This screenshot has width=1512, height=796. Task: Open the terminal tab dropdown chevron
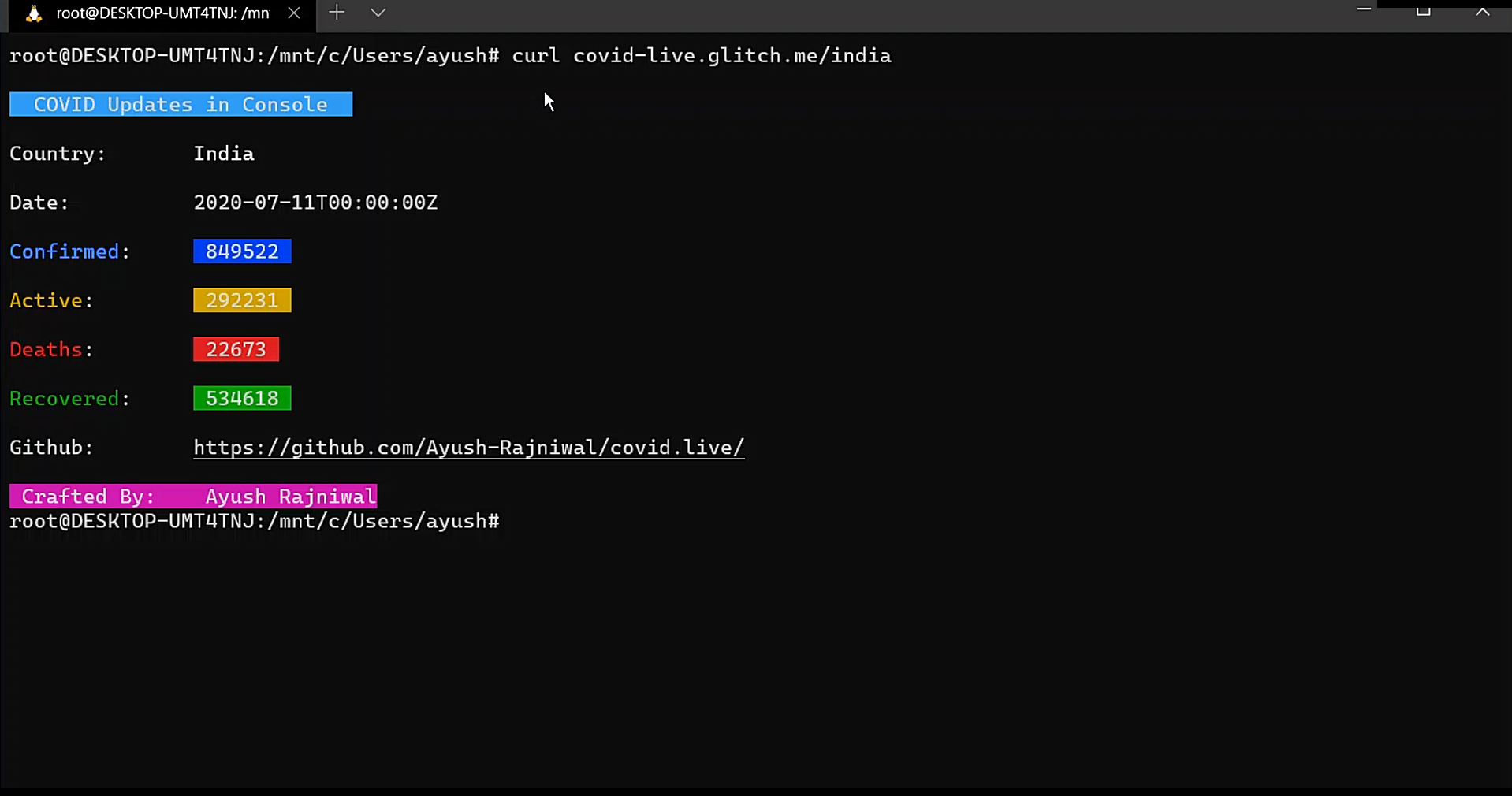click(x=378, y=13)
